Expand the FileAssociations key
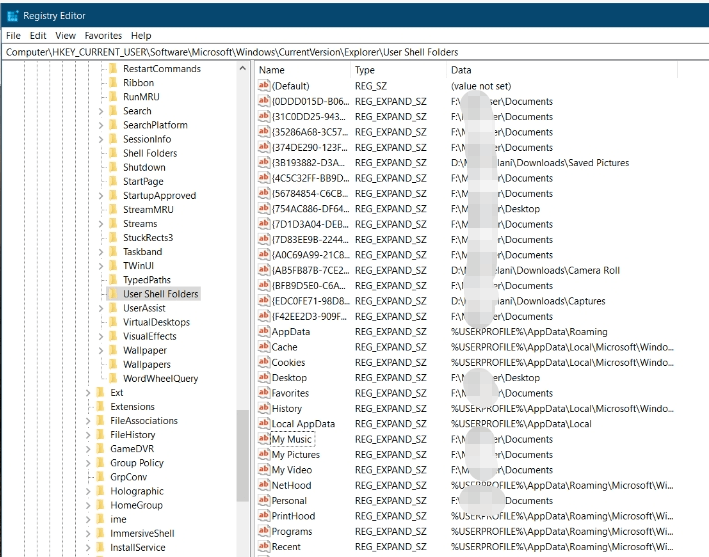The height and width of the screenshot is (557, 709). pos(88,421)
